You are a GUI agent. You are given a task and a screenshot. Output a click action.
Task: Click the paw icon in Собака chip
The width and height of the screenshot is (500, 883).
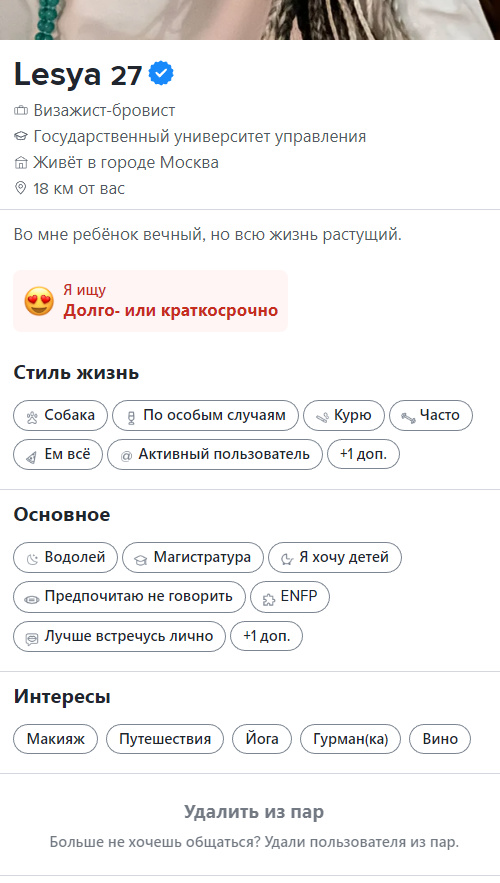(x=32, y=417)
